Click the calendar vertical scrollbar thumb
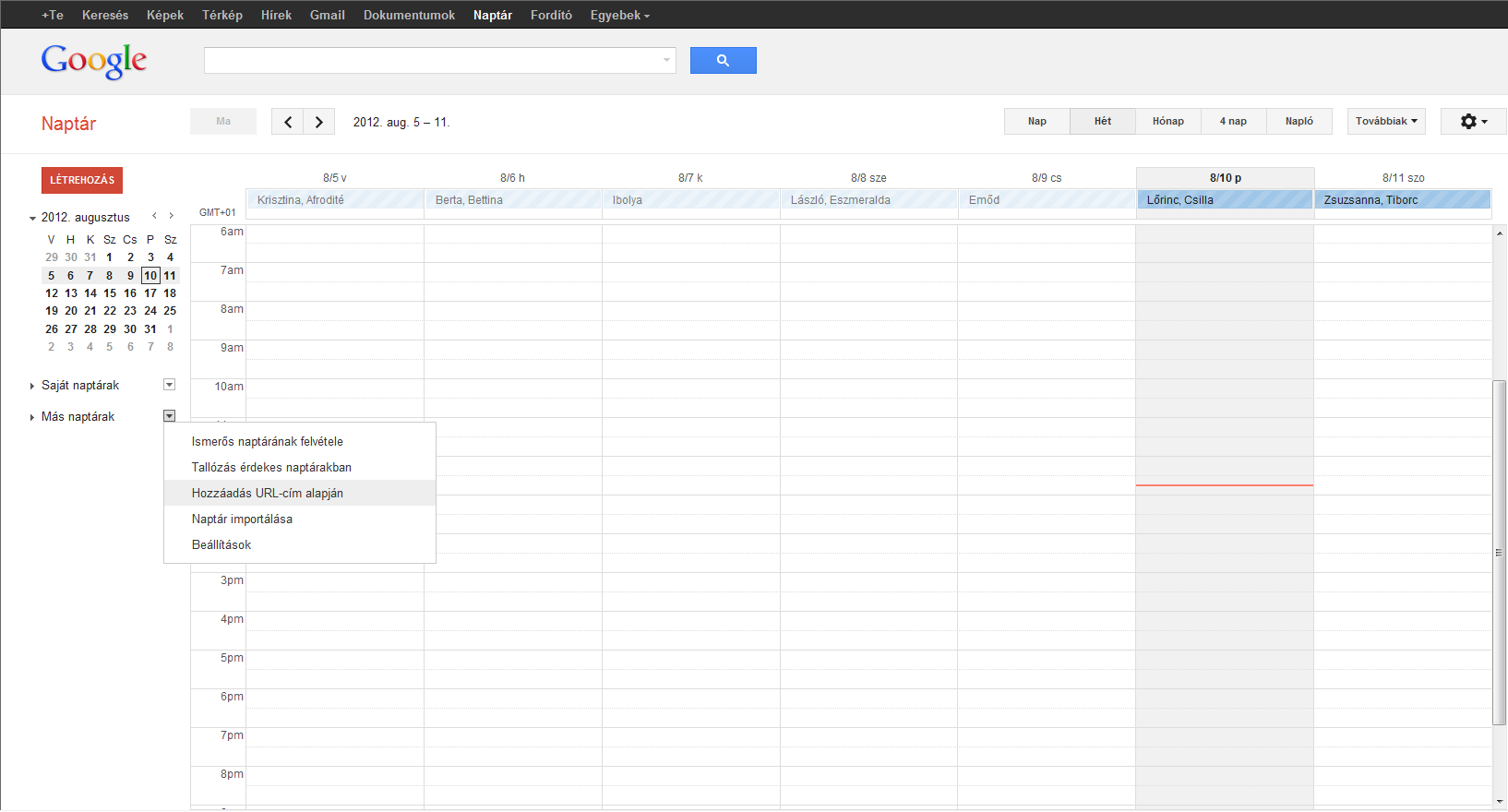 tap(1500, 552)
